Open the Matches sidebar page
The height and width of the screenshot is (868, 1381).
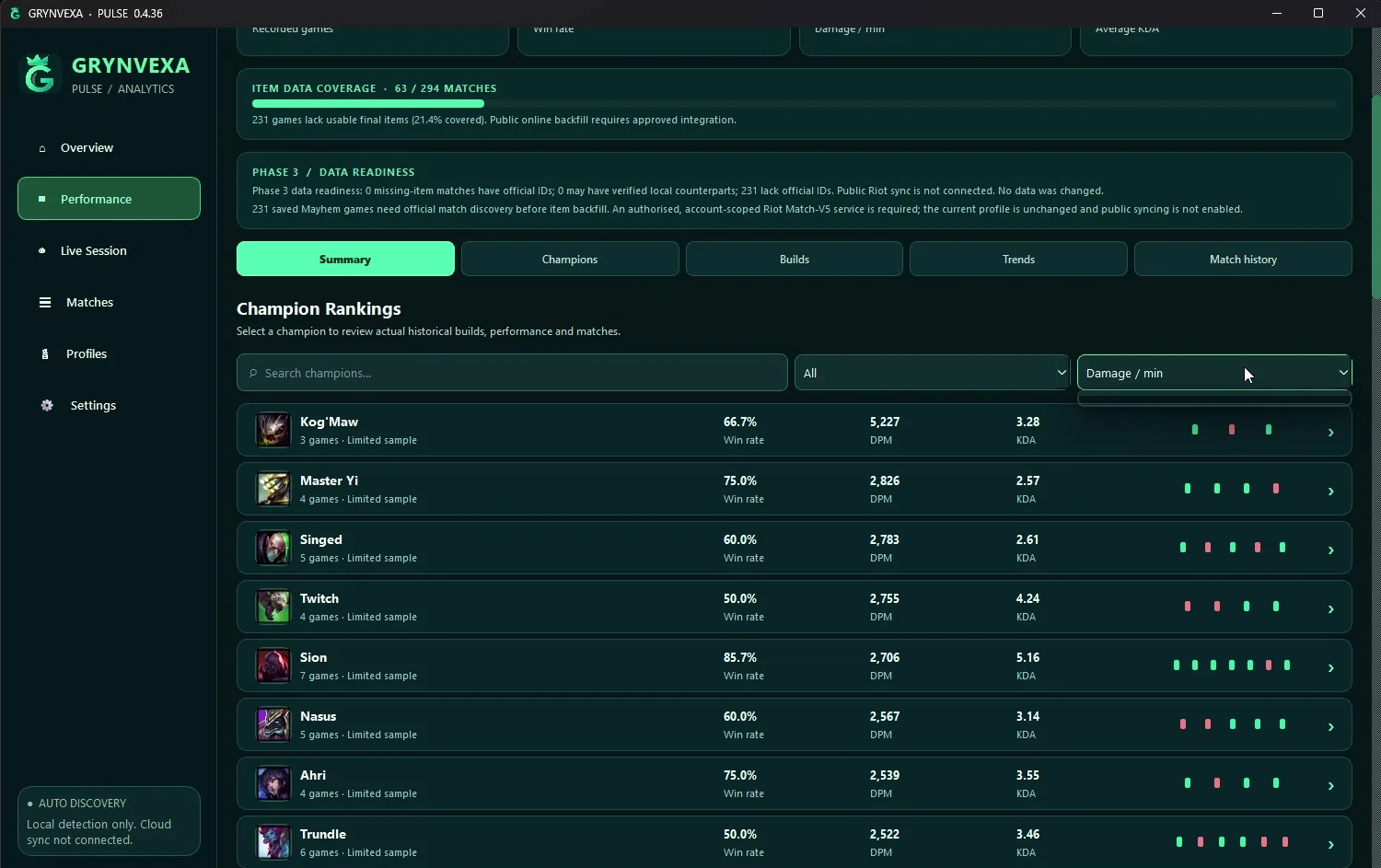point(109,302)
